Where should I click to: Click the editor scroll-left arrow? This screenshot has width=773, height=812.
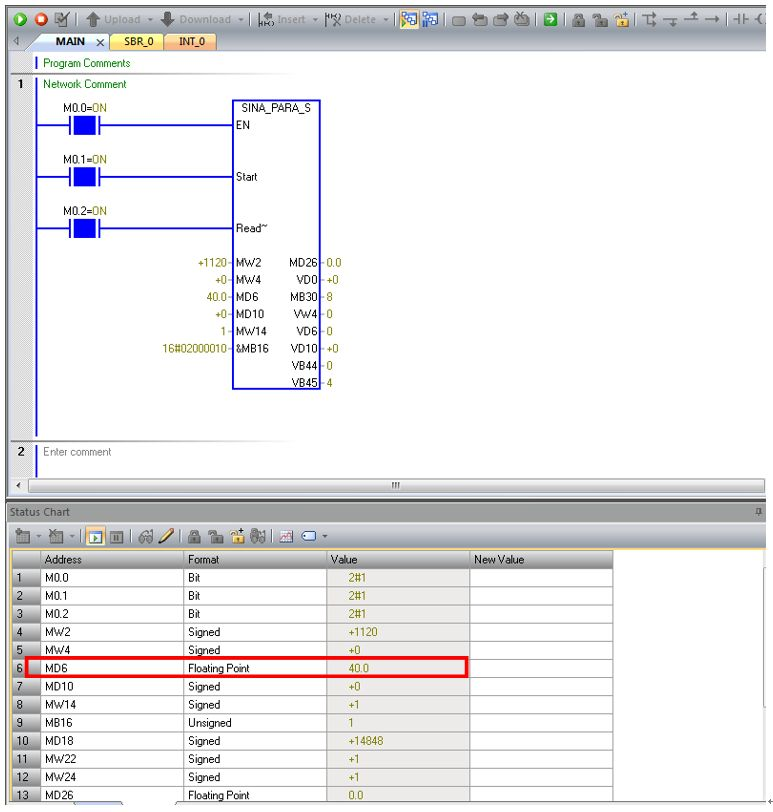tap(19, 486)
